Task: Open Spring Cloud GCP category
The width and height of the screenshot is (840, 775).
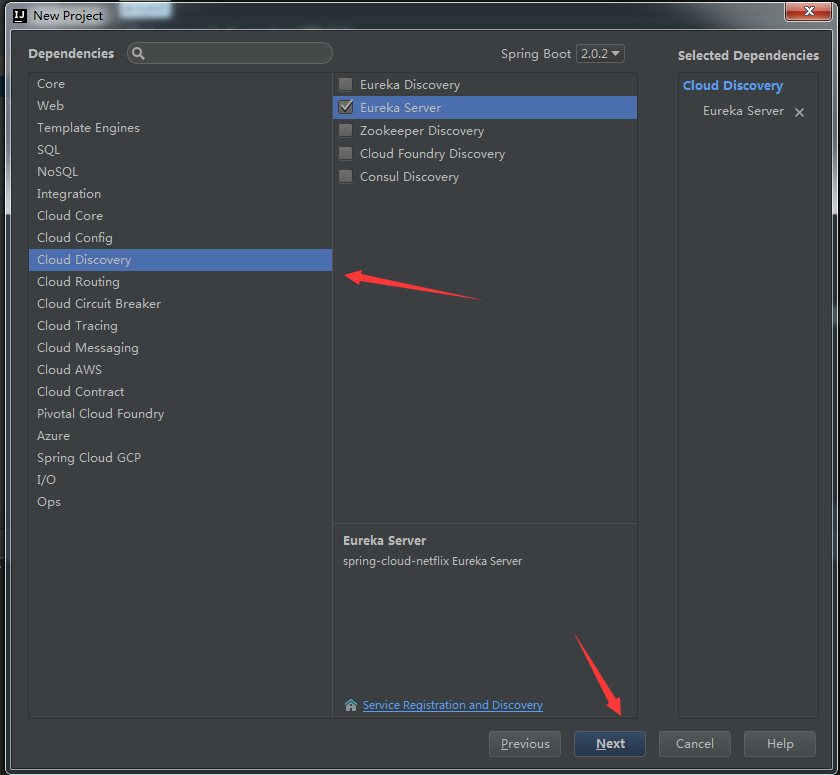Action: [181, 457]
